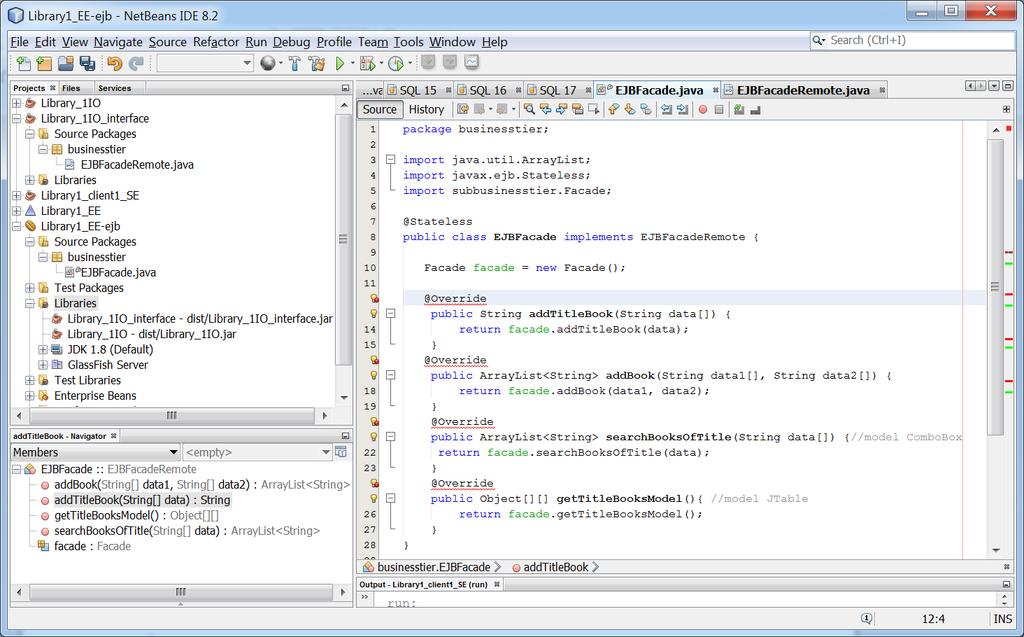Switch editor to History view
The image size is (1024, 637).
426,110
